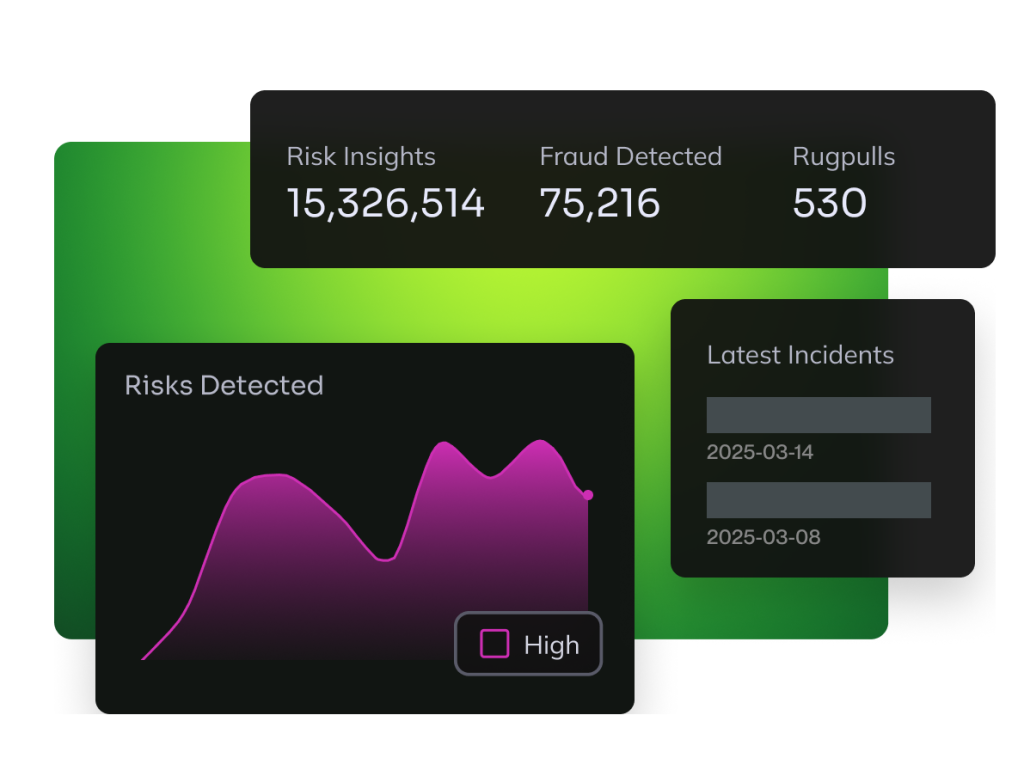Click the 15,326,514 Risk Insights value
Viewport: 1024px width, 758px height.
click(385, 203)
